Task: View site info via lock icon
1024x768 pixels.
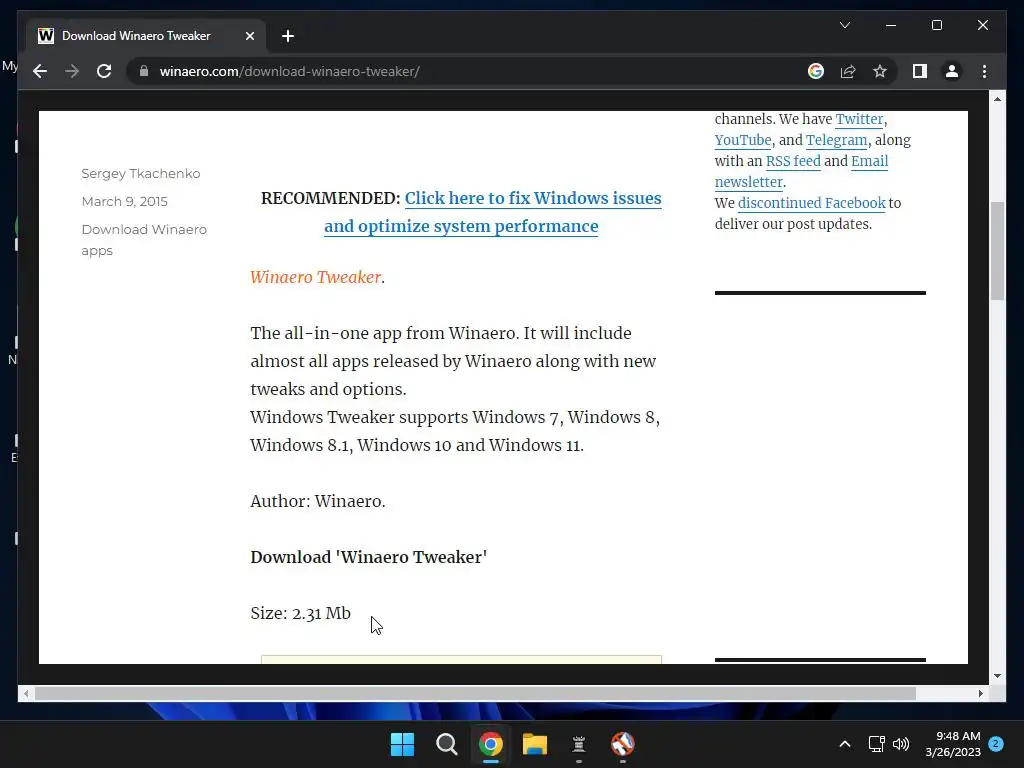Action: [144, 71]
